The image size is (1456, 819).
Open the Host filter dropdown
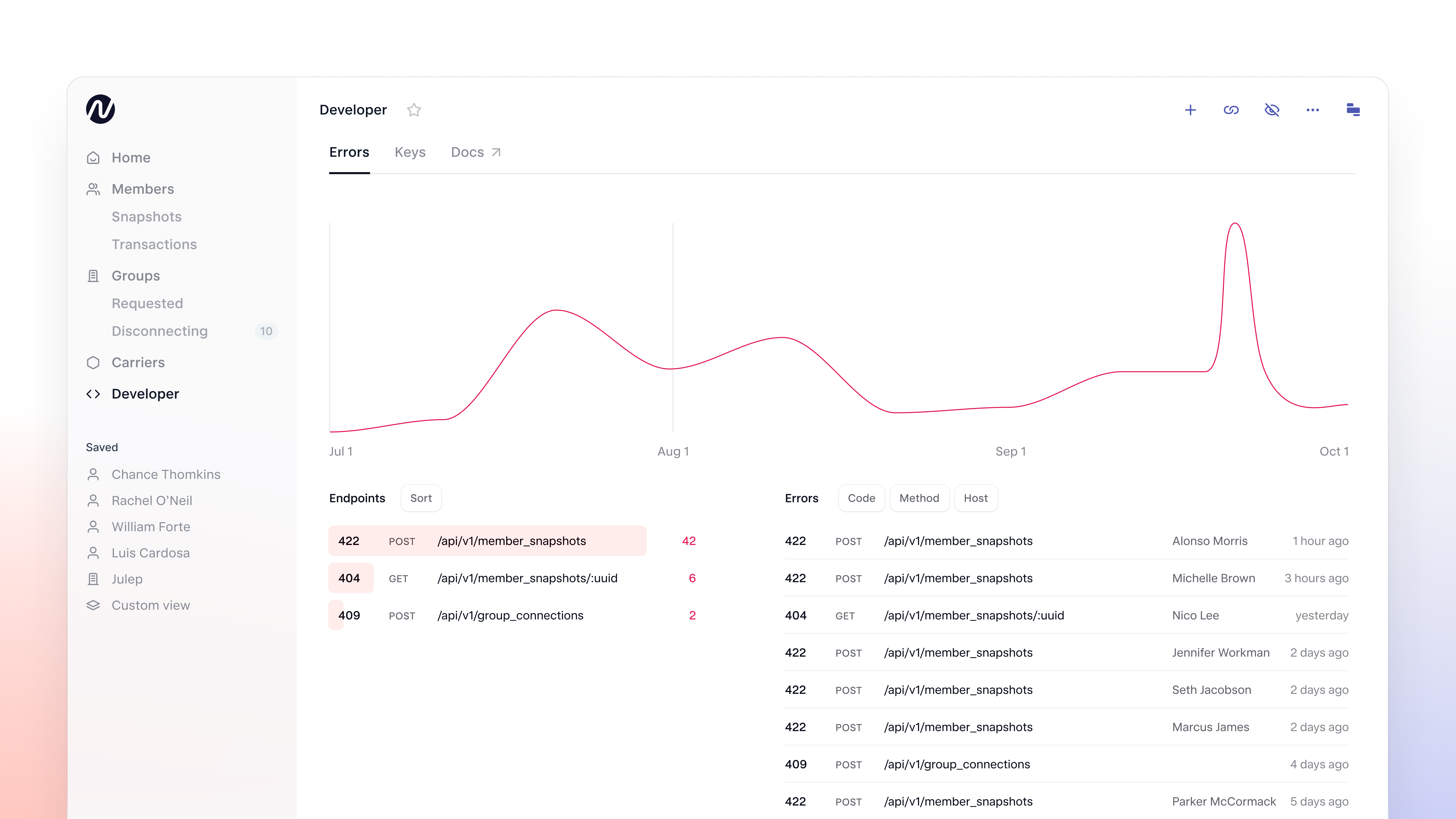976,498
